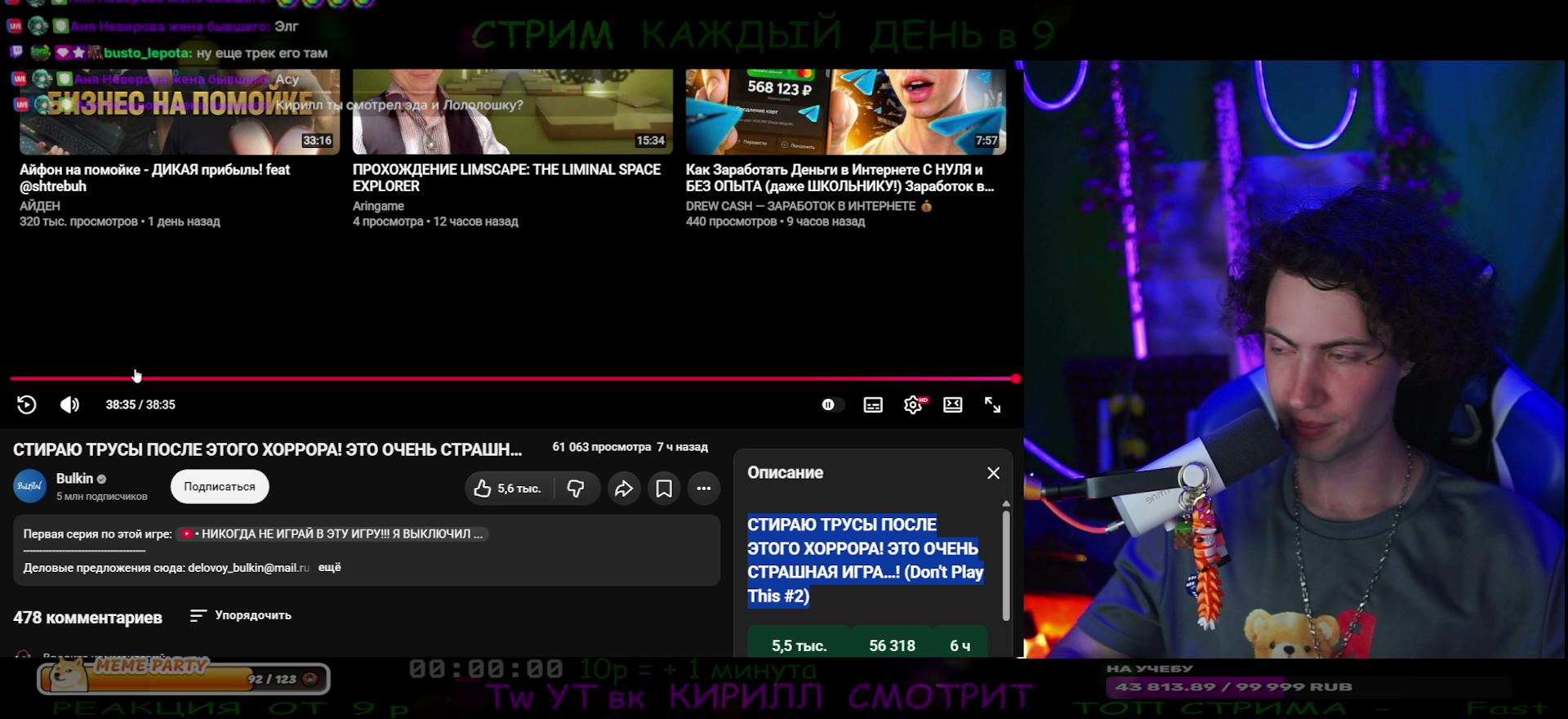Turn on subtitles in the player

pos(873,404)
